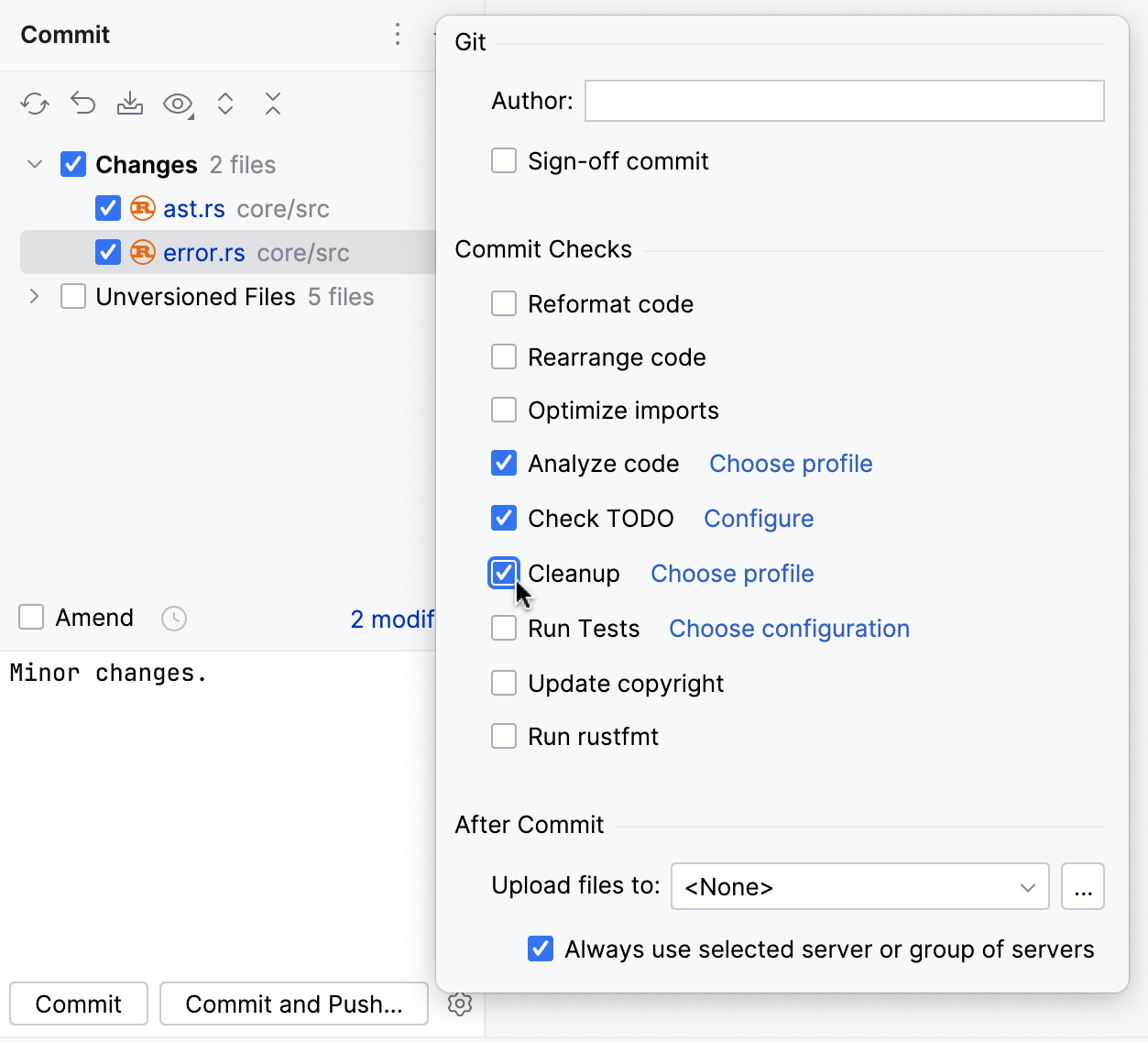Expand the Unversioned Files group
This screenshot has height=1042, width=1148.
pos(34,296)
